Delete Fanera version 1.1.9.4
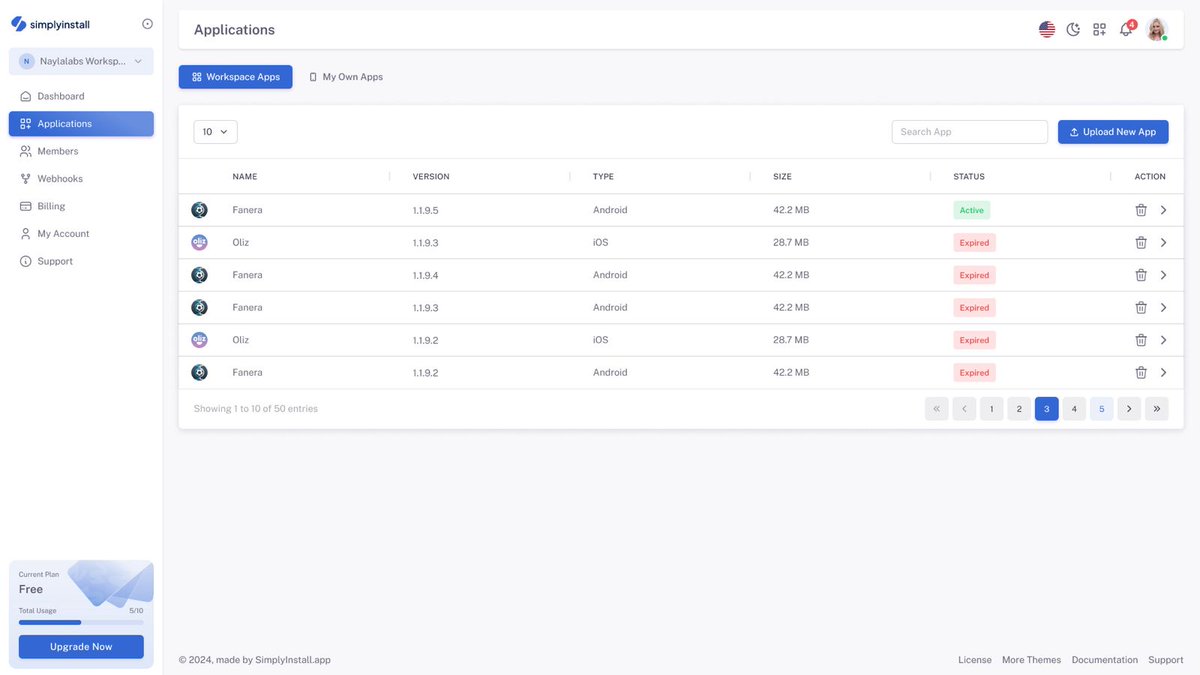Image resolution: width=1200 pixels, height=675 pixels. pos(1141,275)
